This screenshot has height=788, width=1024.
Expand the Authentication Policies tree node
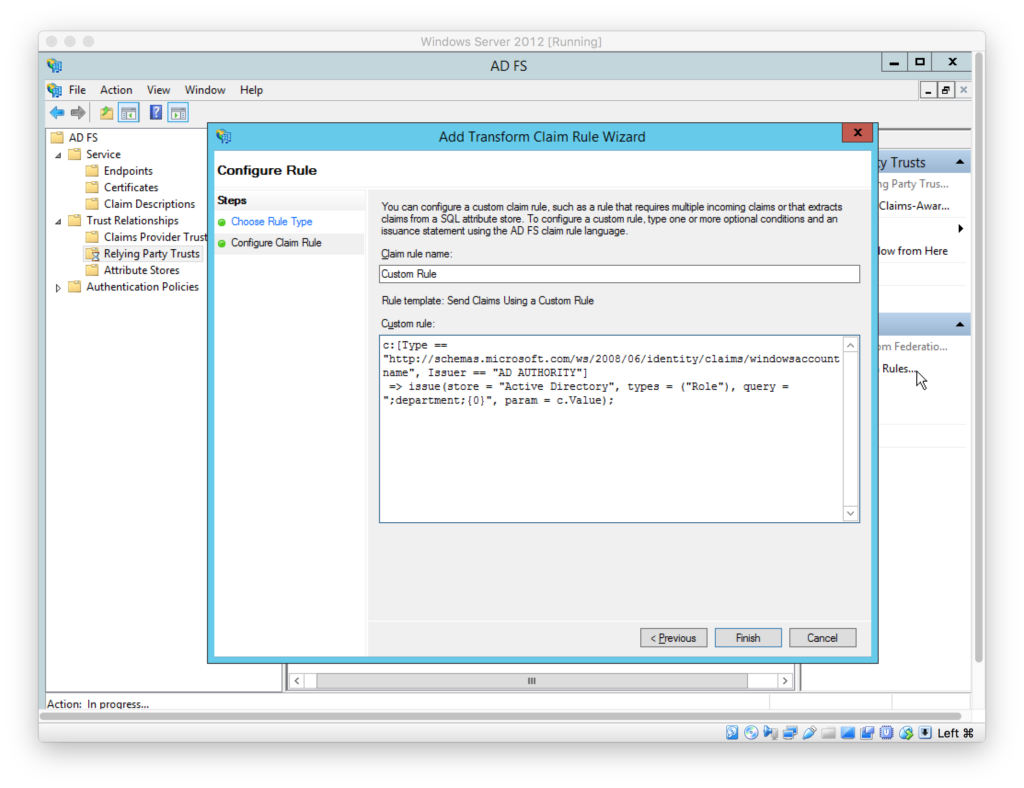pyautogui.click(x=59, y=287)
